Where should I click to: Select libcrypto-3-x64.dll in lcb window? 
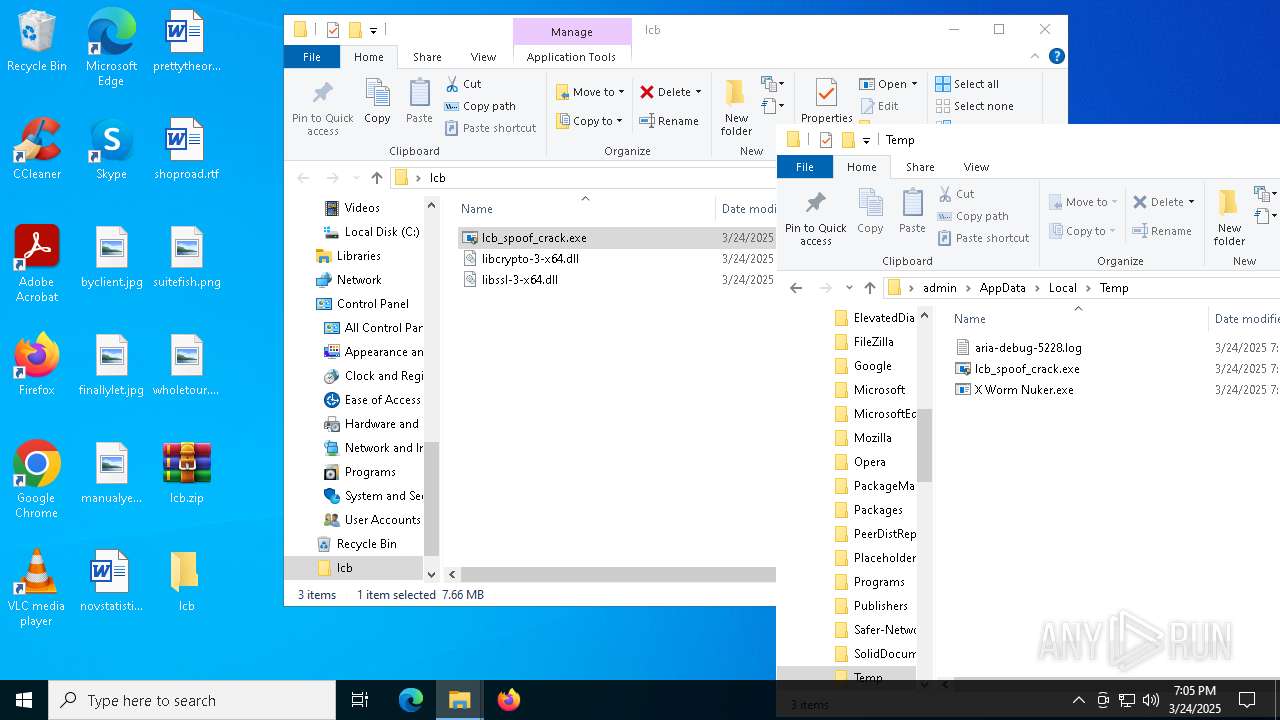[x=530, y=259]
